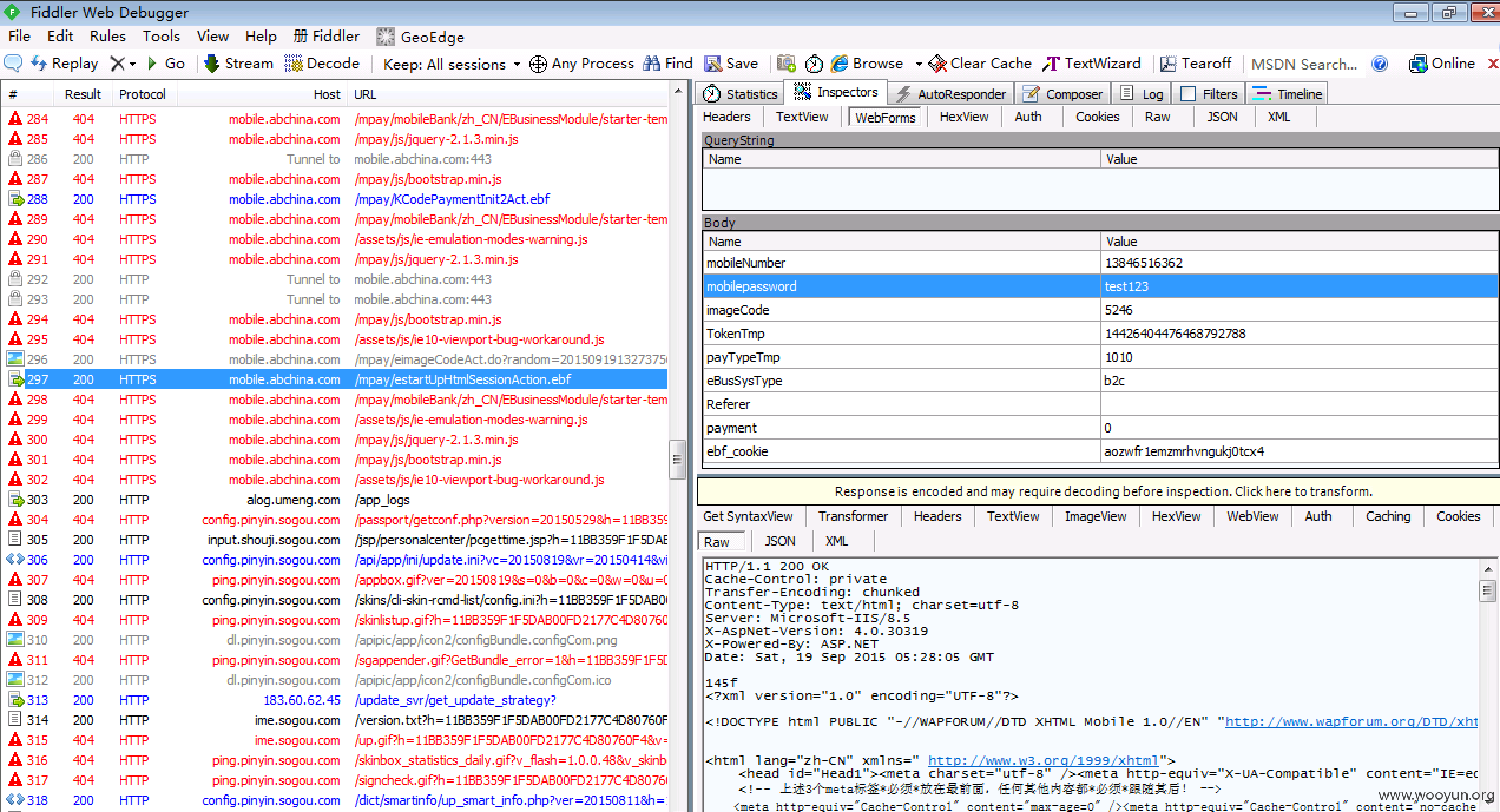Open the Find sessions binoculars
This screenshot has height=812, width=1500.
[667, 63]
